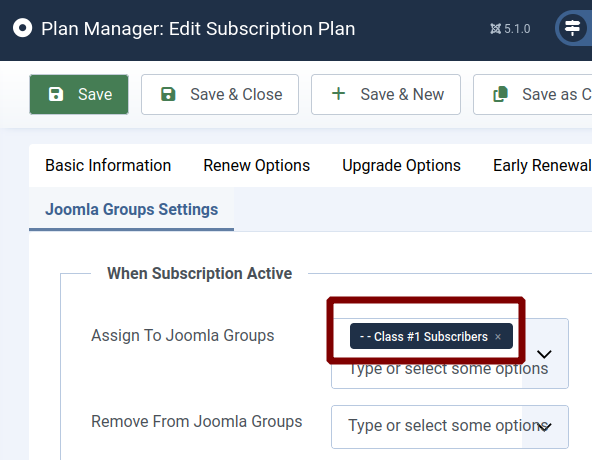Remove the Class #1 Subscribers tag
Screen dimensions: 592x460
click(498, 337)
